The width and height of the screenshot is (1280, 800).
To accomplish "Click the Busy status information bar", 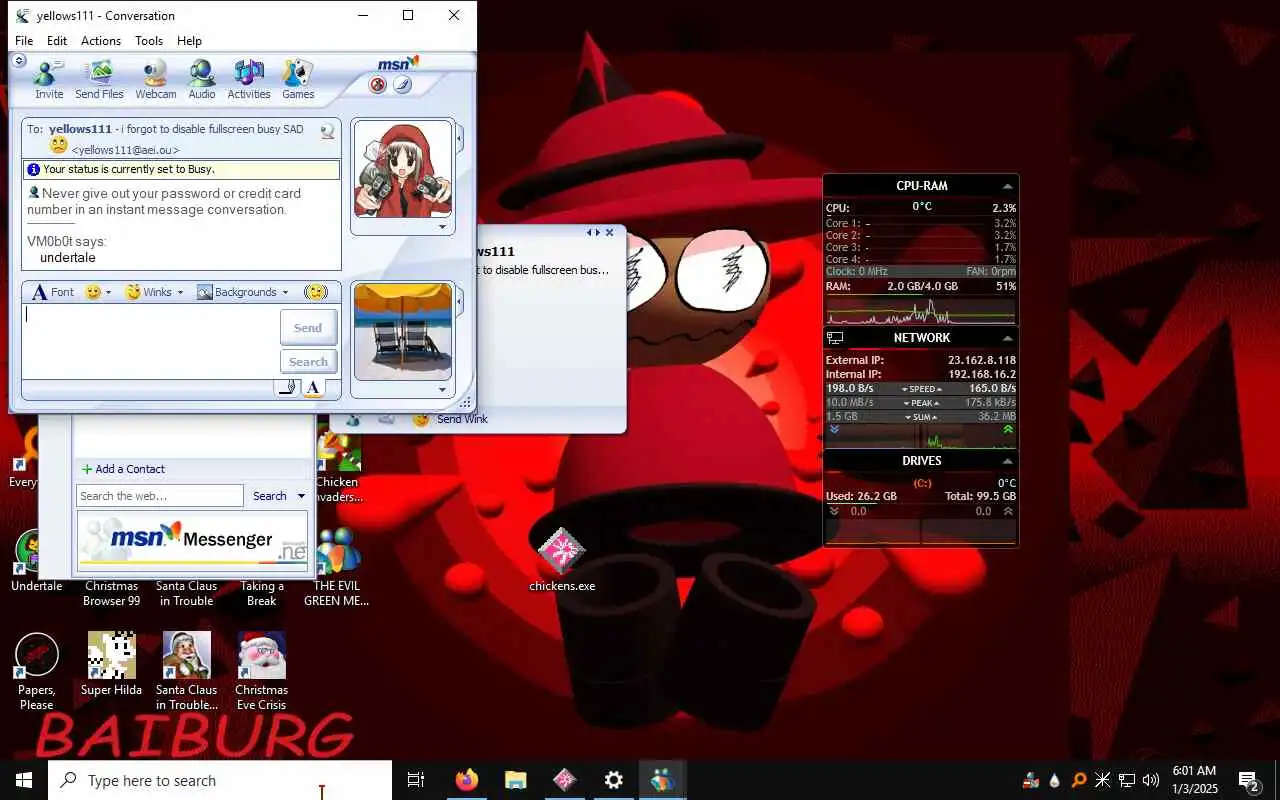I will coord(182,170).
